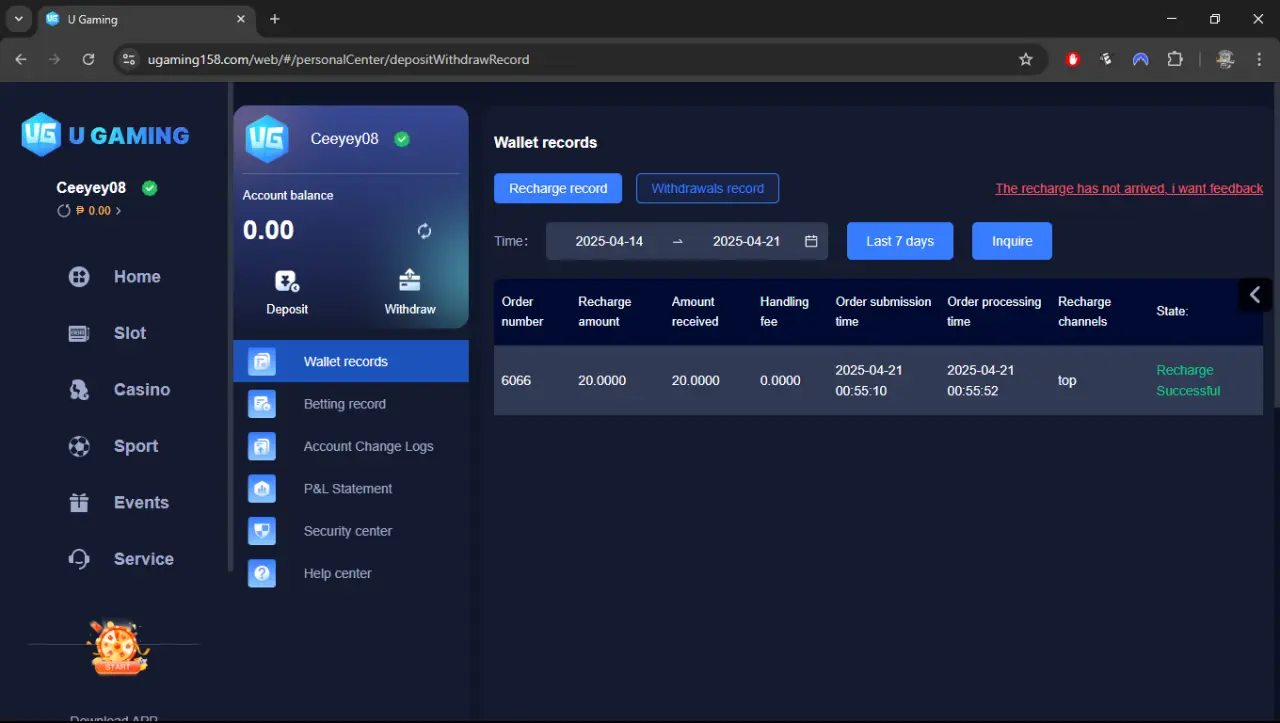Click the Inquire button

tap(1012, 241)
